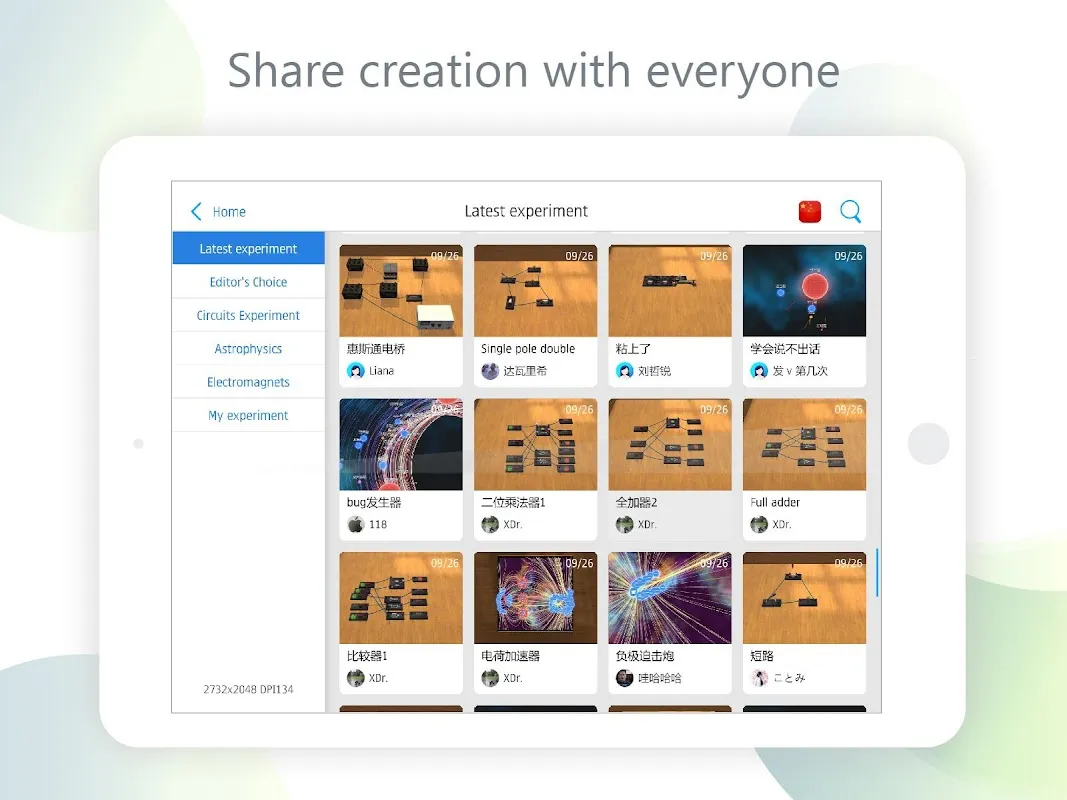Click the back chevron beside Home

coord(196,211)
